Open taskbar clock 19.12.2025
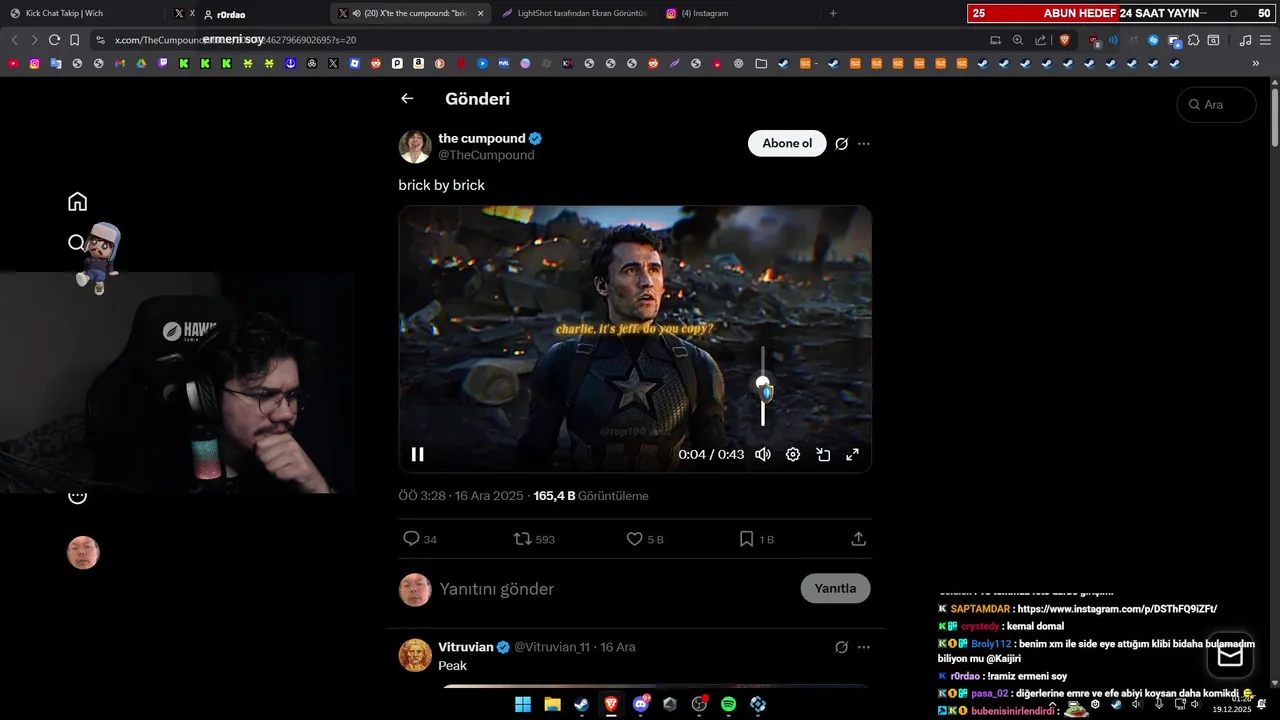This screenshot has height=720, width=1280. coord(1232,704)
